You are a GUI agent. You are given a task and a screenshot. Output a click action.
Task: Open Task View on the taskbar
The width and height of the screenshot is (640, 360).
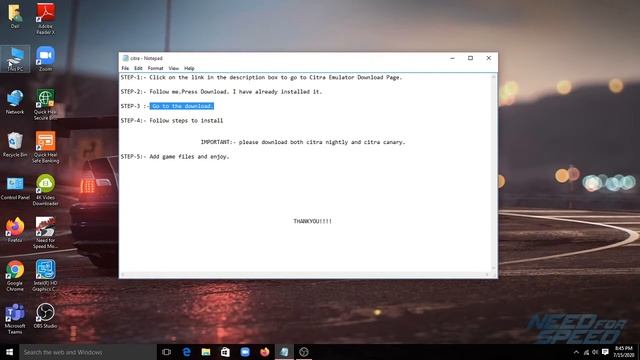(167, 352)
